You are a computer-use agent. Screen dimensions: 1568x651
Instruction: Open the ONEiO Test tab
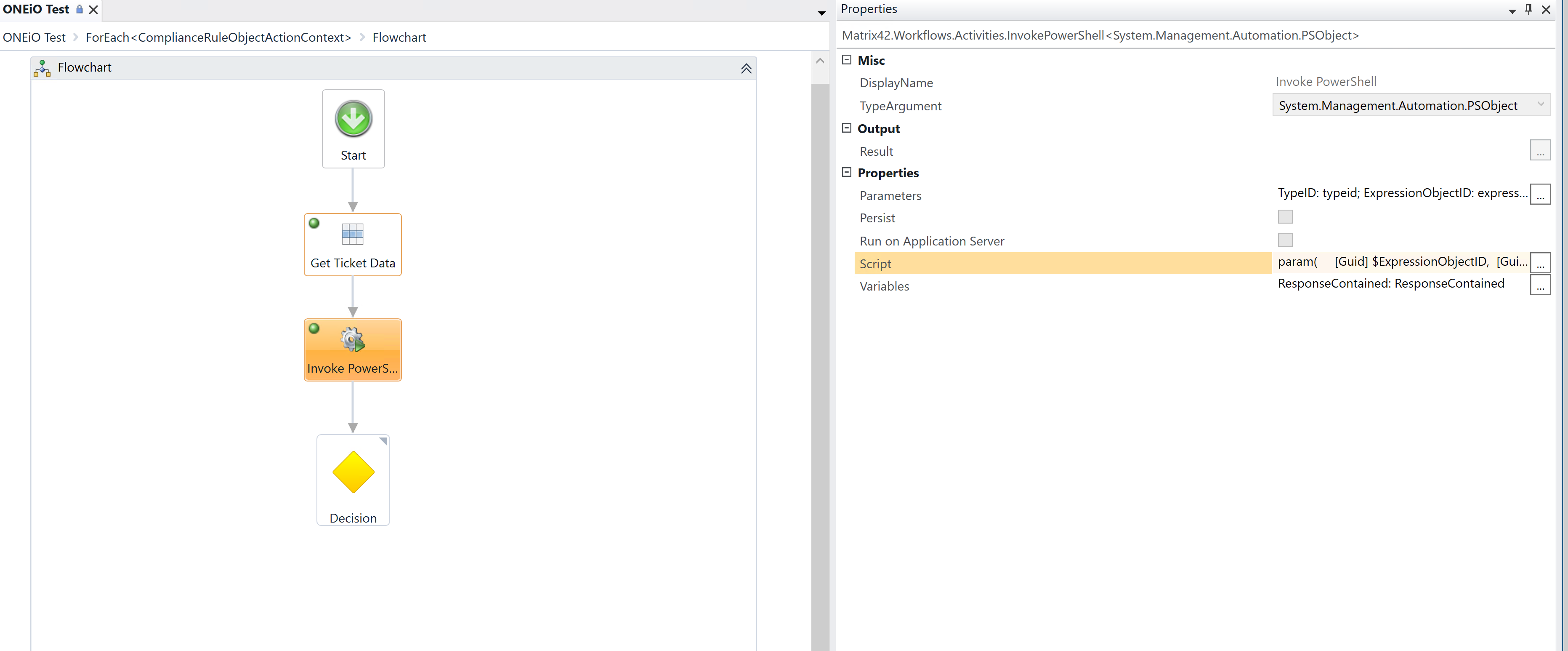point(36,9)
